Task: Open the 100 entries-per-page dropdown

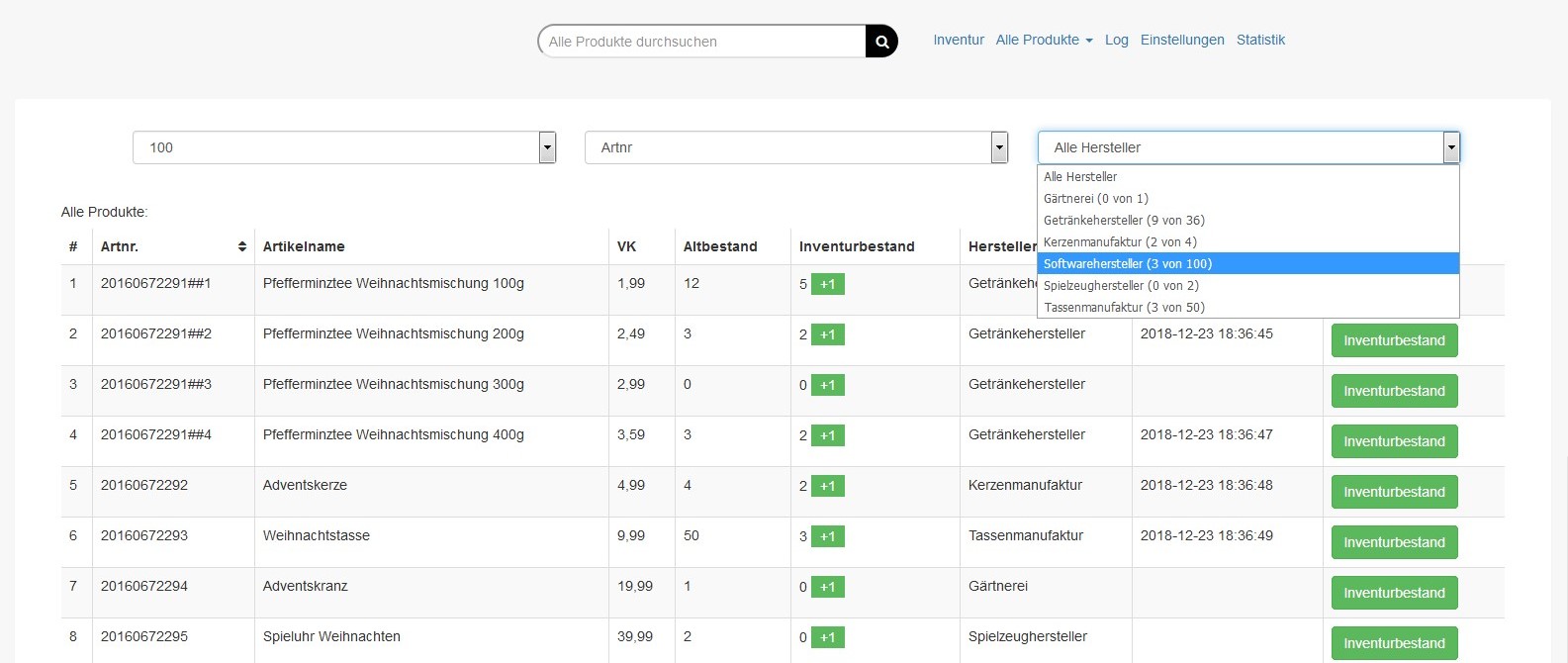Action: [x=344, y=147]
